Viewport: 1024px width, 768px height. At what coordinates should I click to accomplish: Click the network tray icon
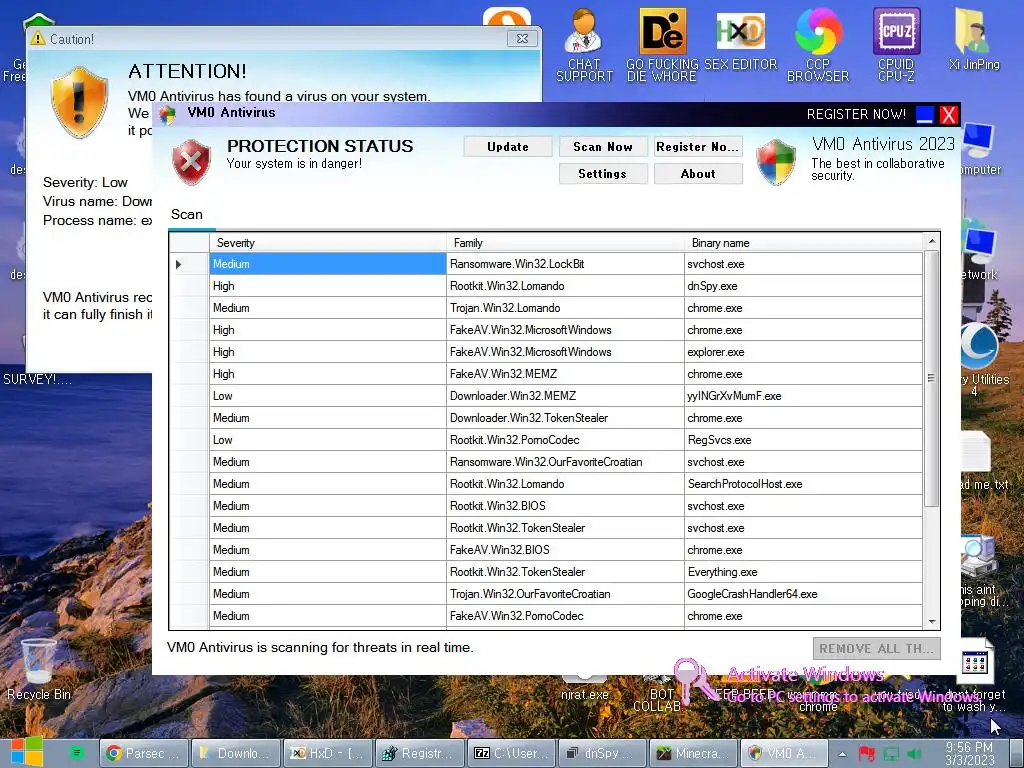pos(891,754)
